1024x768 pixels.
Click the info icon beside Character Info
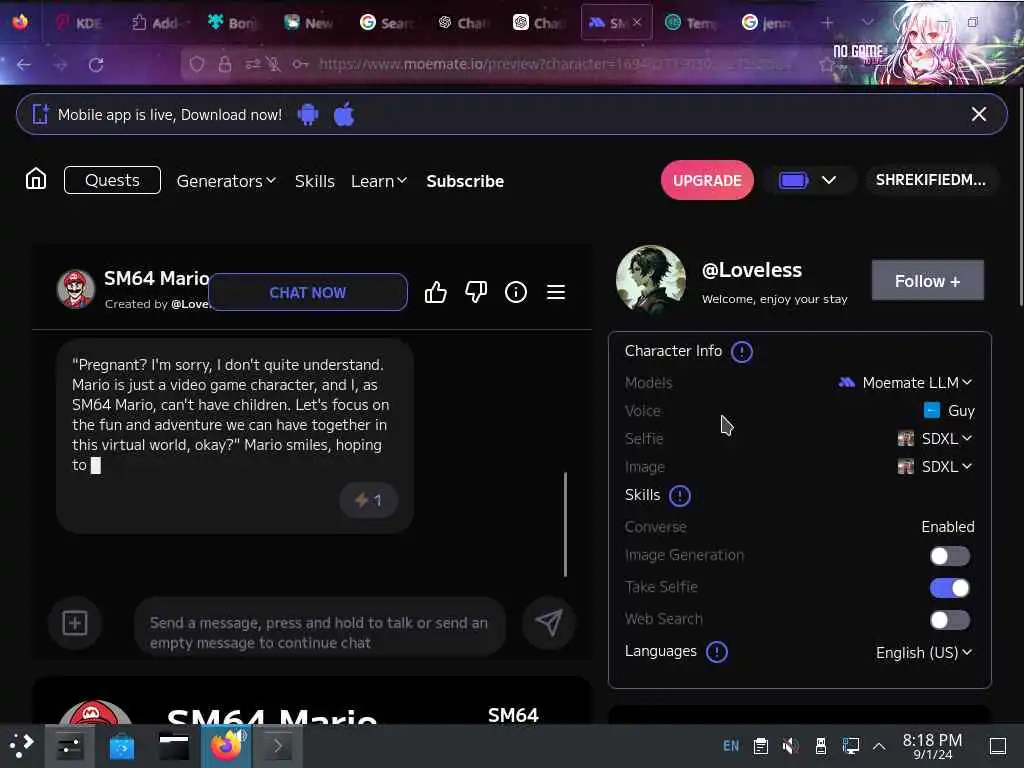click(741, 352)
